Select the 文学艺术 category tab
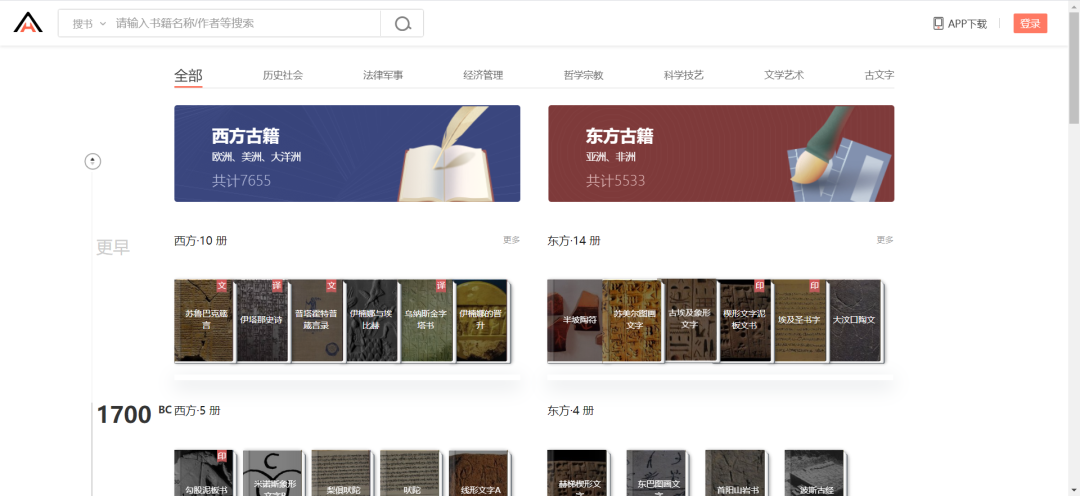 pyautogui.click(x=784, y=75)
